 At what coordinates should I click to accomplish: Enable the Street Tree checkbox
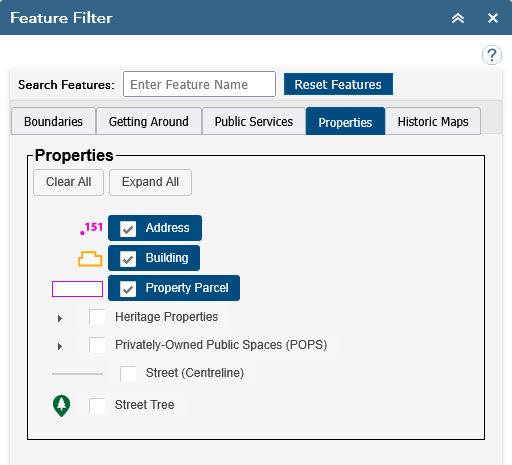97,406
